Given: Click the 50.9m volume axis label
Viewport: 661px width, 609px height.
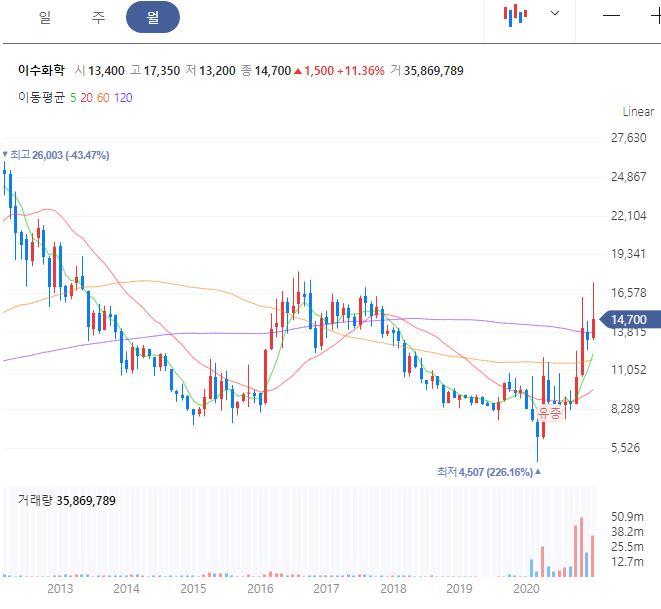Looking at the screenshot, I should (x=627, y=517).
